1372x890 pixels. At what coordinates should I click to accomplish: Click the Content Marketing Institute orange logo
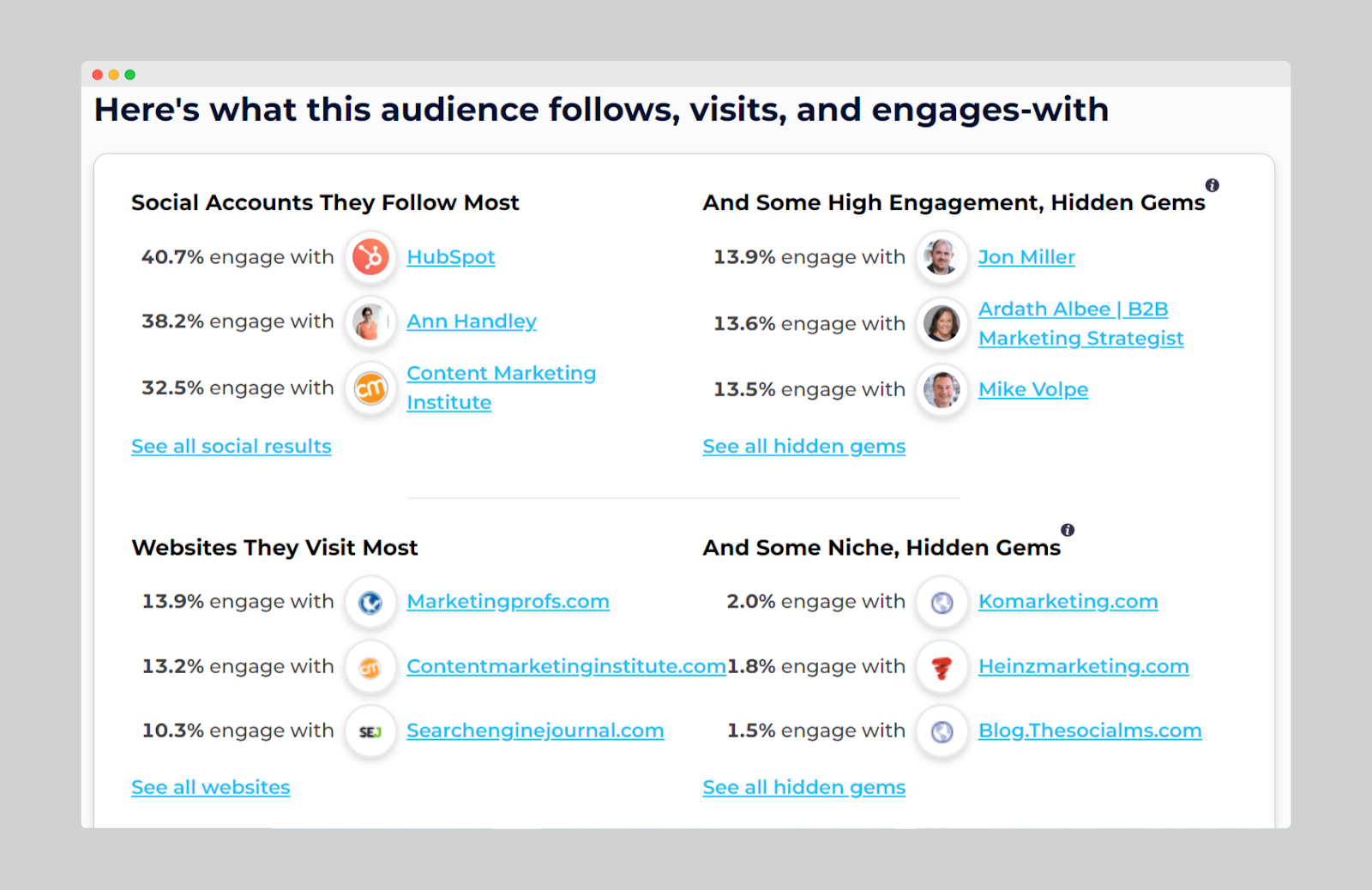[370, 389]
